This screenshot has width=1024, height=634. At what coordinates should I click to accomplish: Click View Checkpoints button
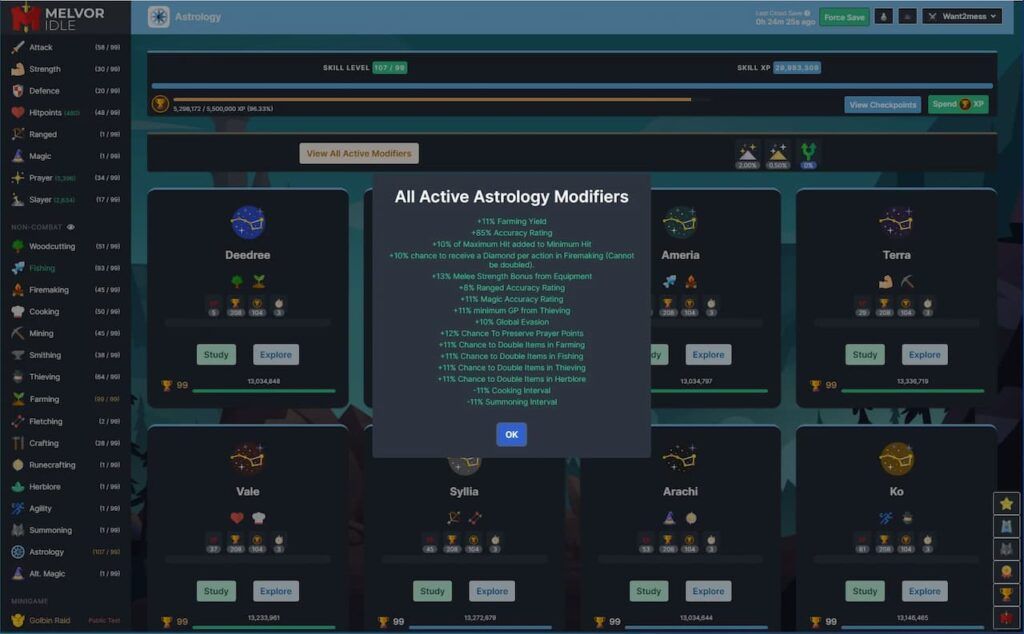pos(882,105)
